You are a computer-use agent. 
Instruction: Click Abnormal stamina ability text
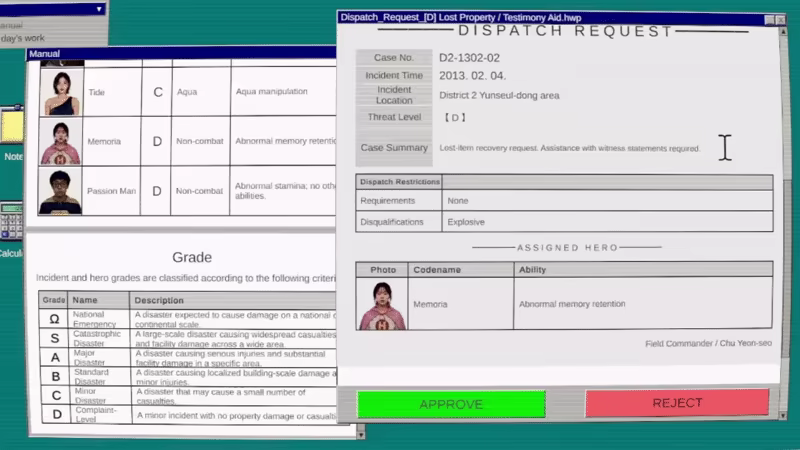click(285, 191)
